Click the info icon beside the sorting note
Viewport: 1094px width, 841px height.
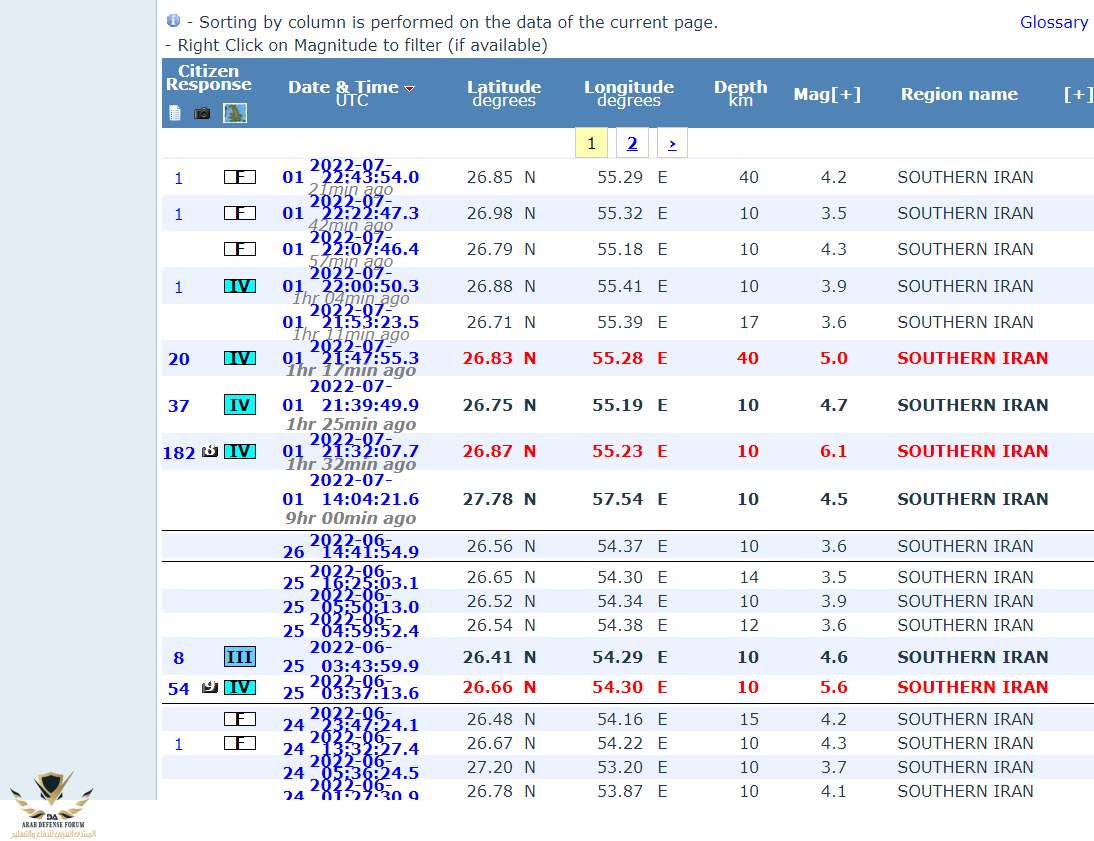click(x=173, y=21)
